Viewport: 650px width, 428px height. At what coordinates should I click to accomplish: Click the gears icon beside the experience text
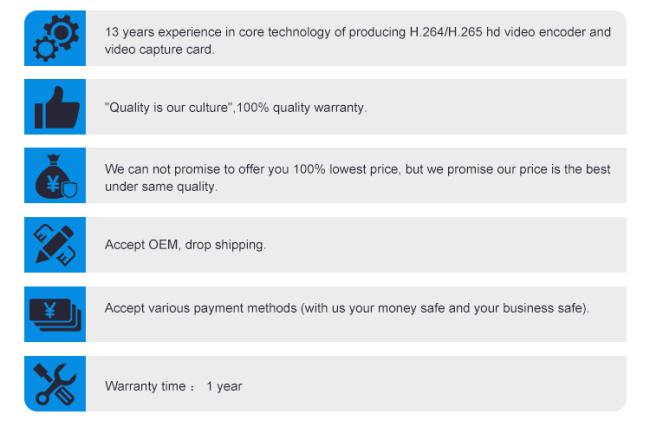[56, 38]
